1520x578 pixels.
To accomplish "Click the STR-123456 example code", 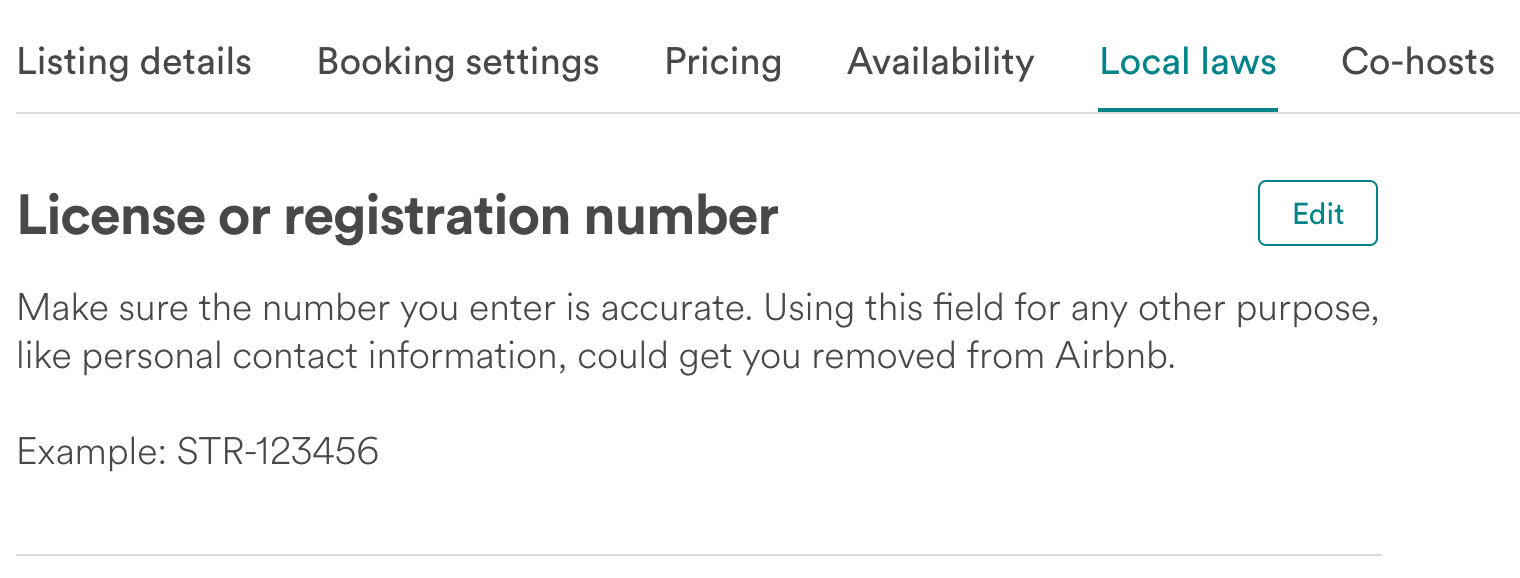I will pyautogui.click(x=278, y=452).
